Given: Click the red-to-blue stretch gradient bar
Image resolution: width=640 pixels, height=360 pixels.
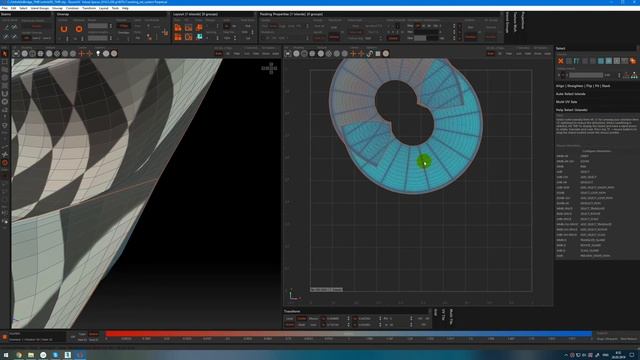Looking at the screenshot, I should coord(348,334).
